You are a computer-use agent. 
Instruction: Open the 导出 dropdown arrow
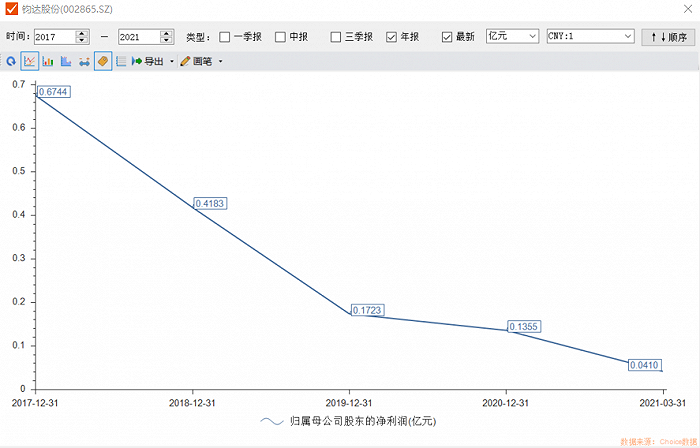pos(172,62)
